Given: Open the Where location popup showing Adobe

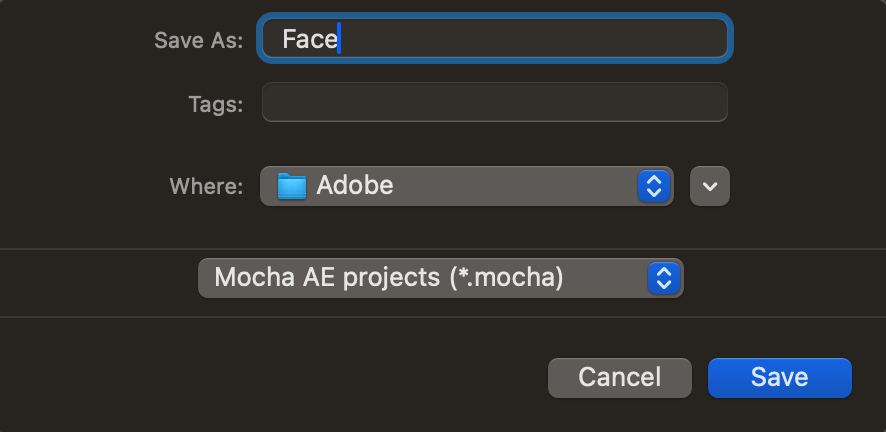Looking at the screenshot, I should (467, 186).
